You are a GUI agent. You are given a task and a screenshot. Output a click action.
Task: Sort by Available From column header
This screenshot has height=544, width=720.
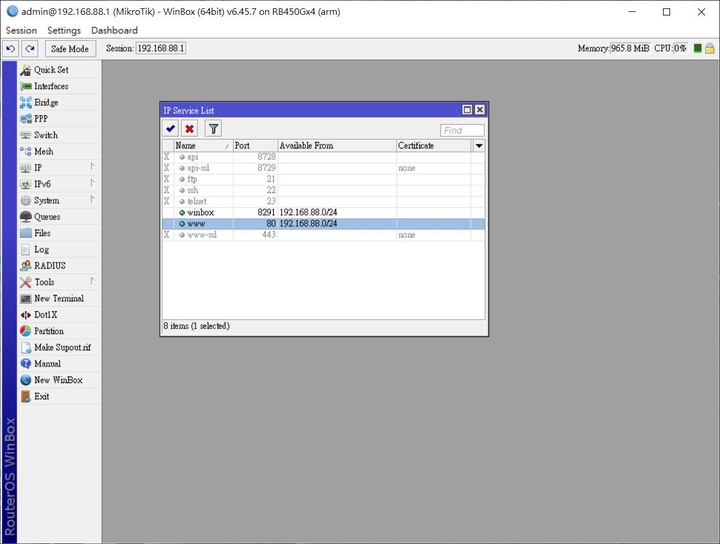point(337,146)
